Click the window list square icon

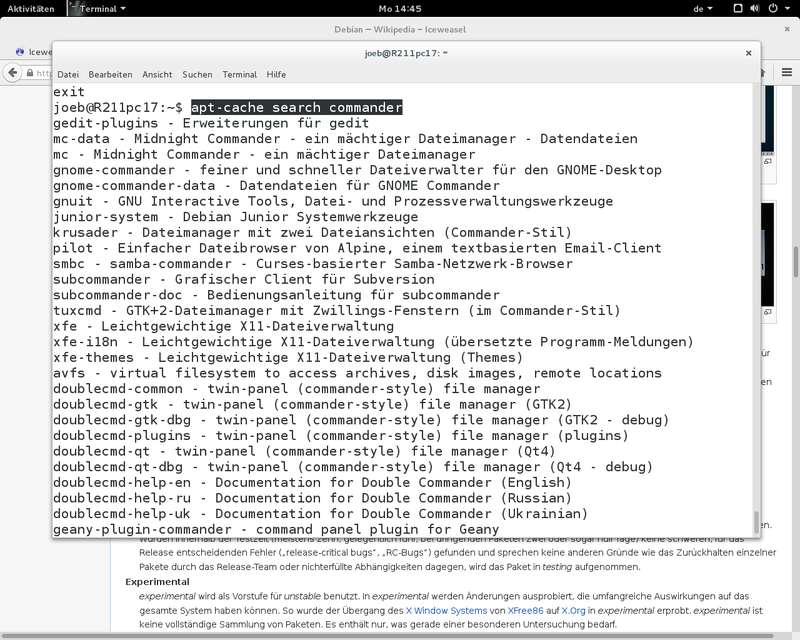tap(738, 8)
